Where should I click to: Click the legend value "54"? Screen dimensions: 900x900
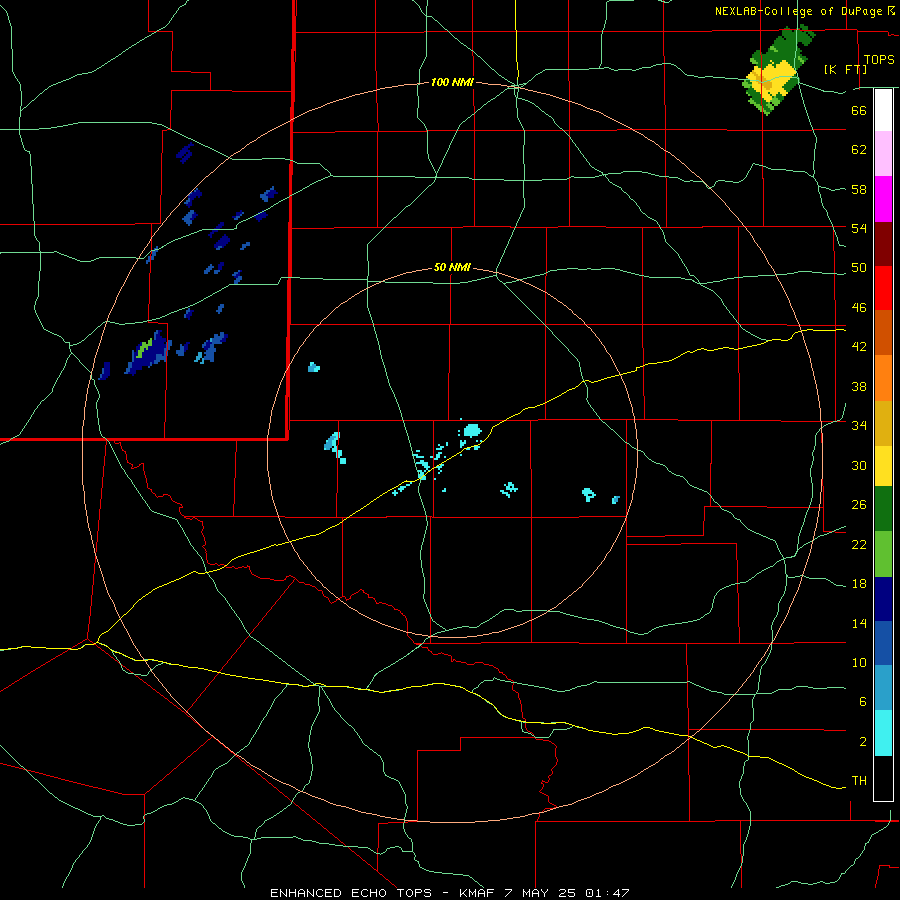[859, 228]
